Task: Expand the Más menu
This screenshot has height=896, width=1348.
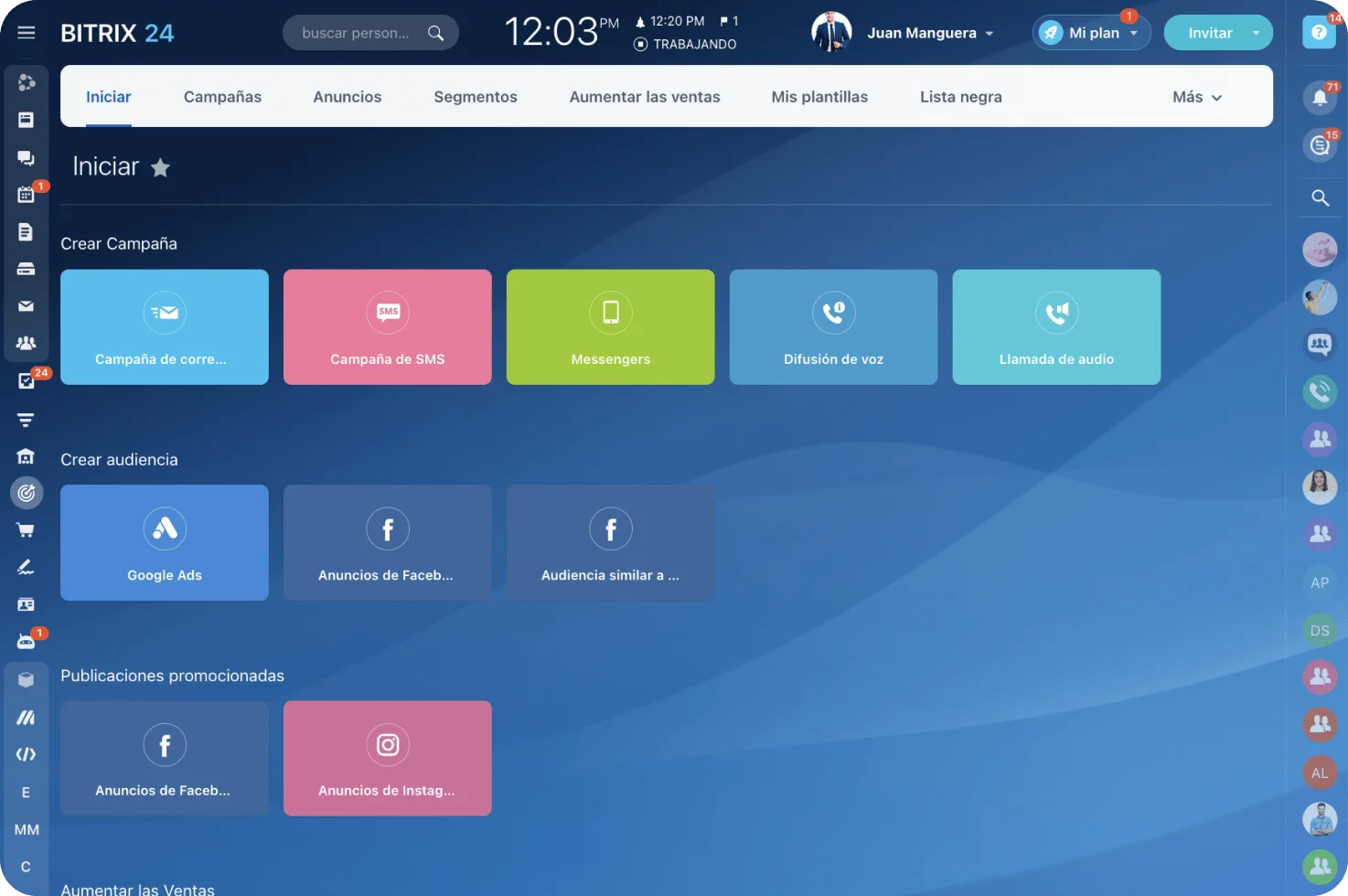Action: tap(1196, 96)
